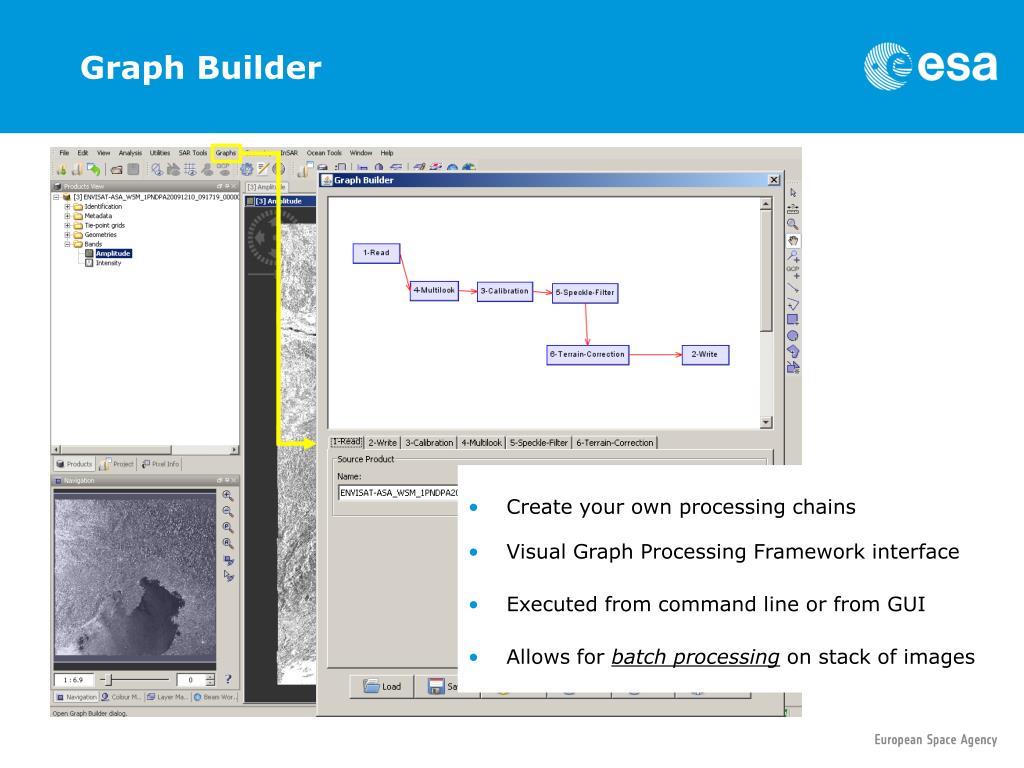Open Navigation panel help question mark
The width and height of the screenshot is (1024, 768).
(x=228, y=679)
